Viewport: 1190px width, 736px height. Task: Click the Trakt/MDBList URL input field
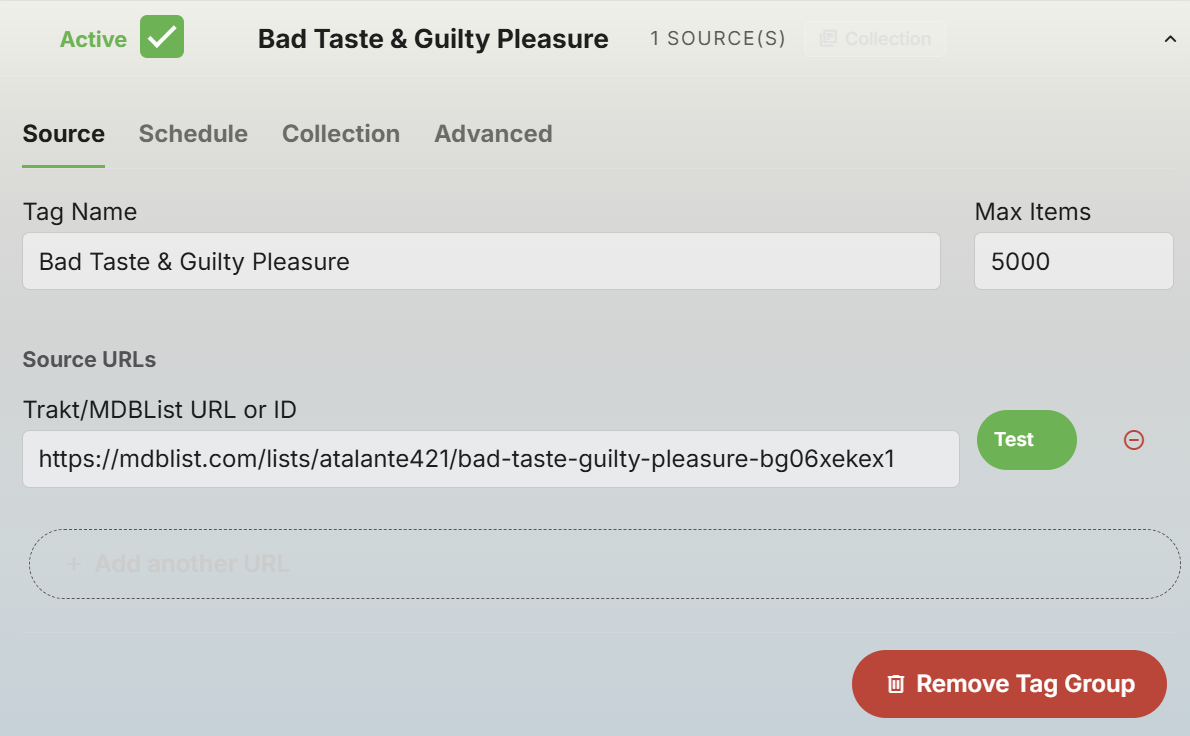(x=490, y=459)
